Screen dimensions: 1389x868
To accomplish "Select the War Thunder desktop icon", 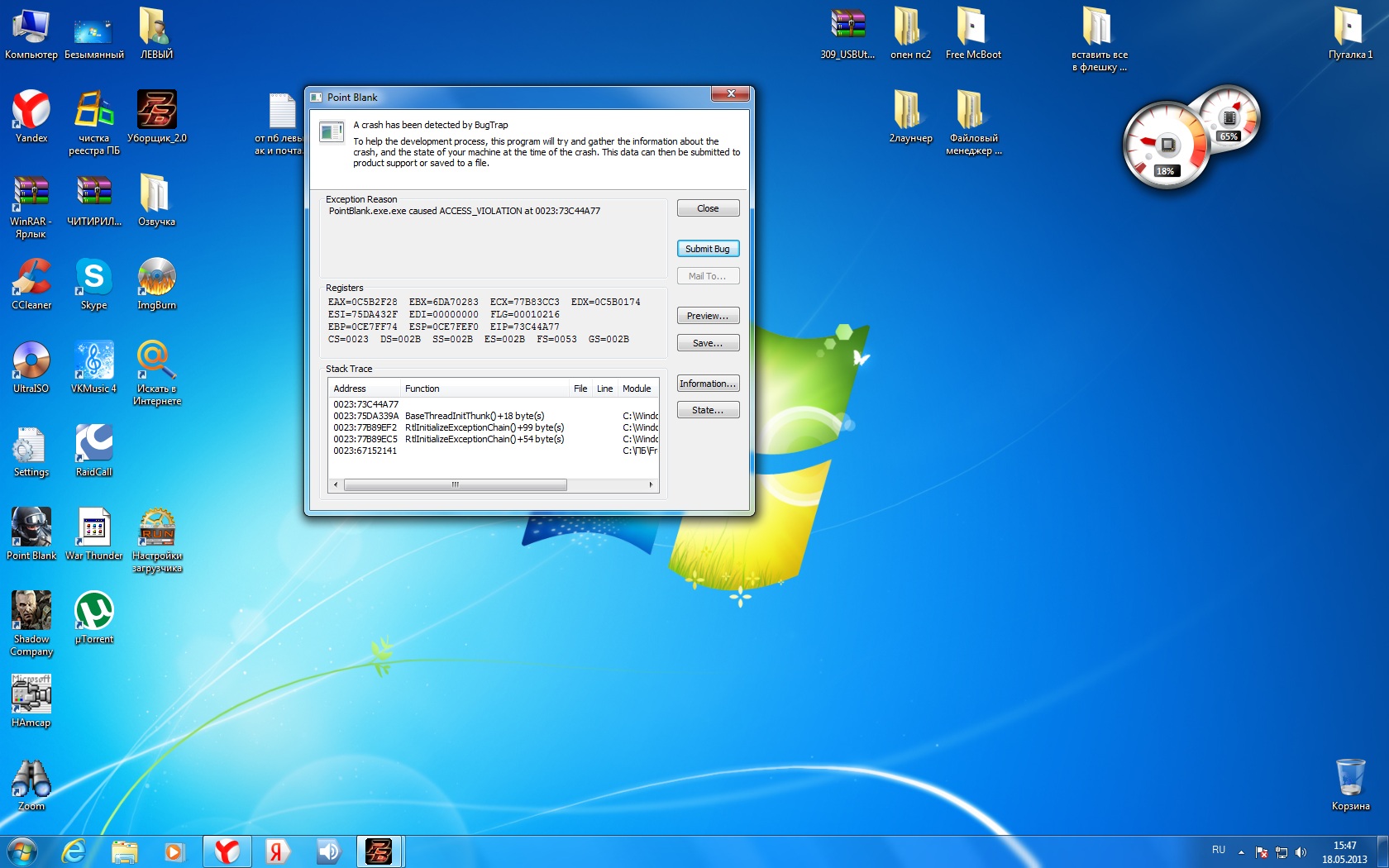I will coord(93,534).
